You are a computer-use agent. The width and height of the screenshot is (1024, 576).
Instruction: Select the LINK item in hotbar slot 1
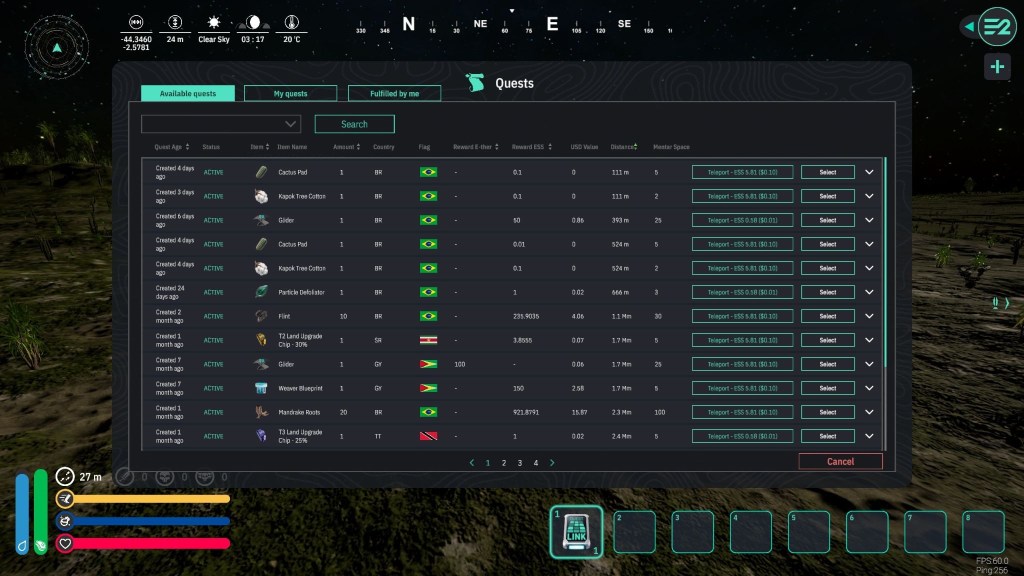(x=577, y=531)
